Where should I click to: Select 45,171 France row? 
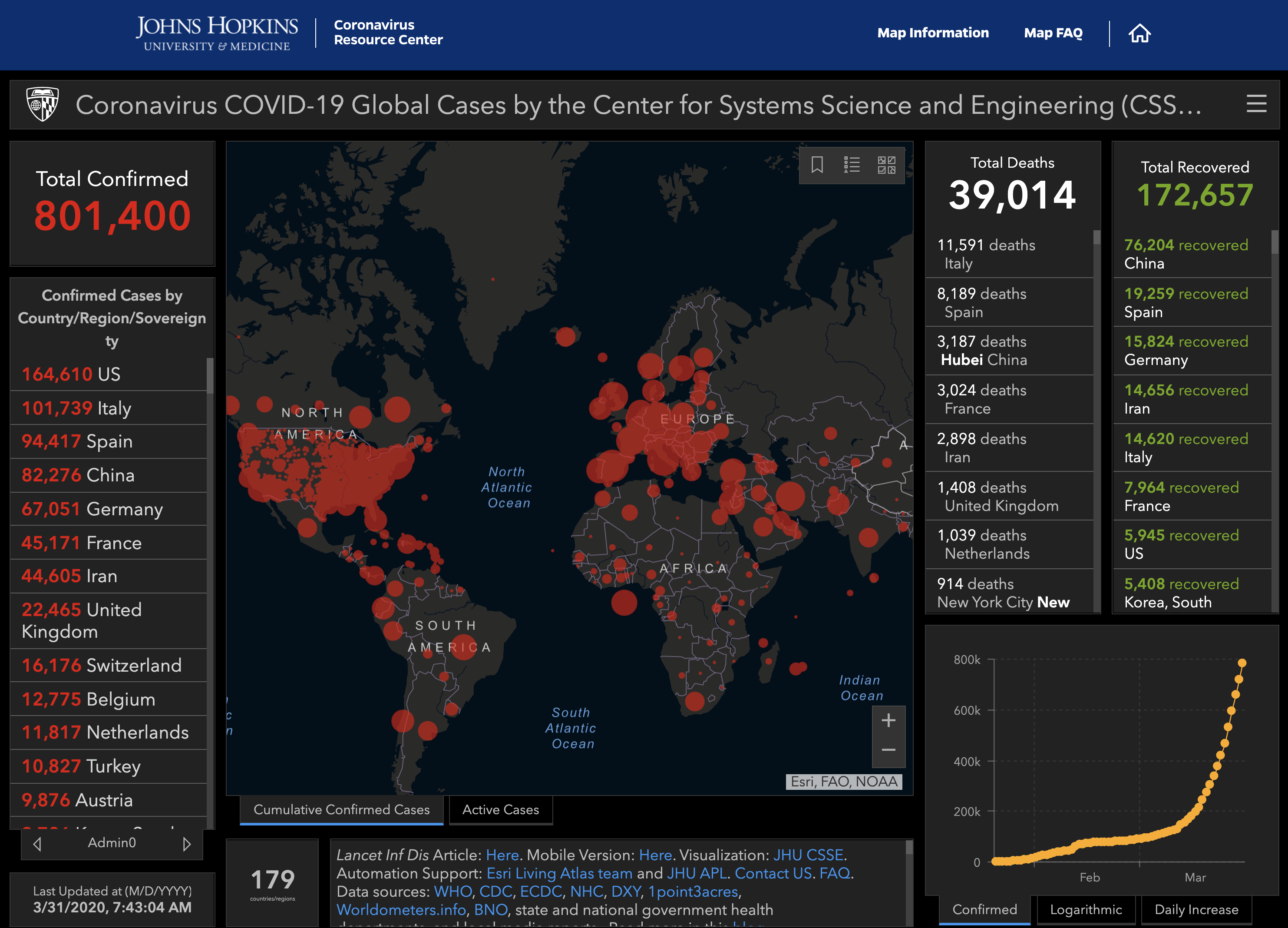[x=108, y=543]
